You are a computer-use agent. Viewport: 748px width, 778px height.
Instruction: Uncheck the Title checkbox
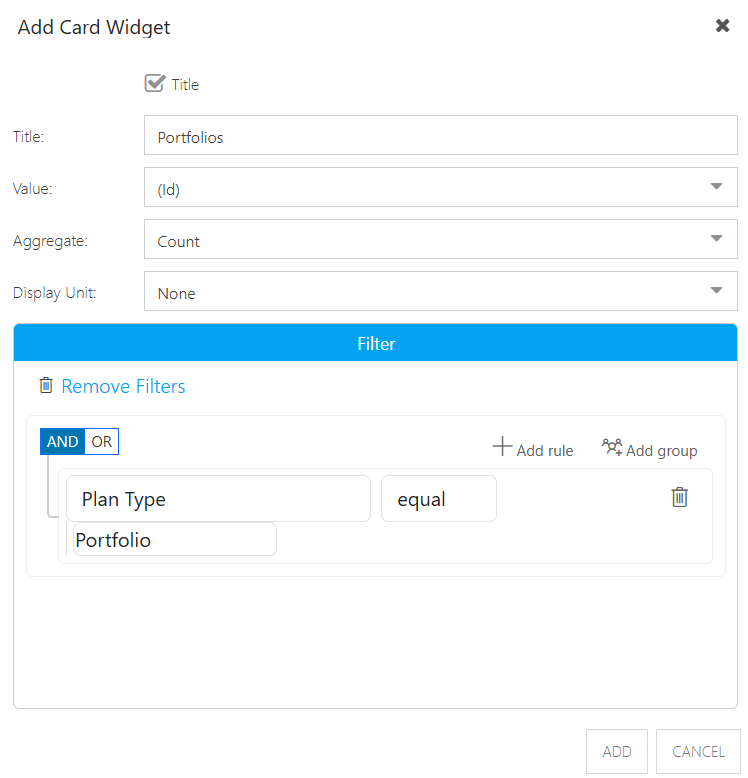155,83
